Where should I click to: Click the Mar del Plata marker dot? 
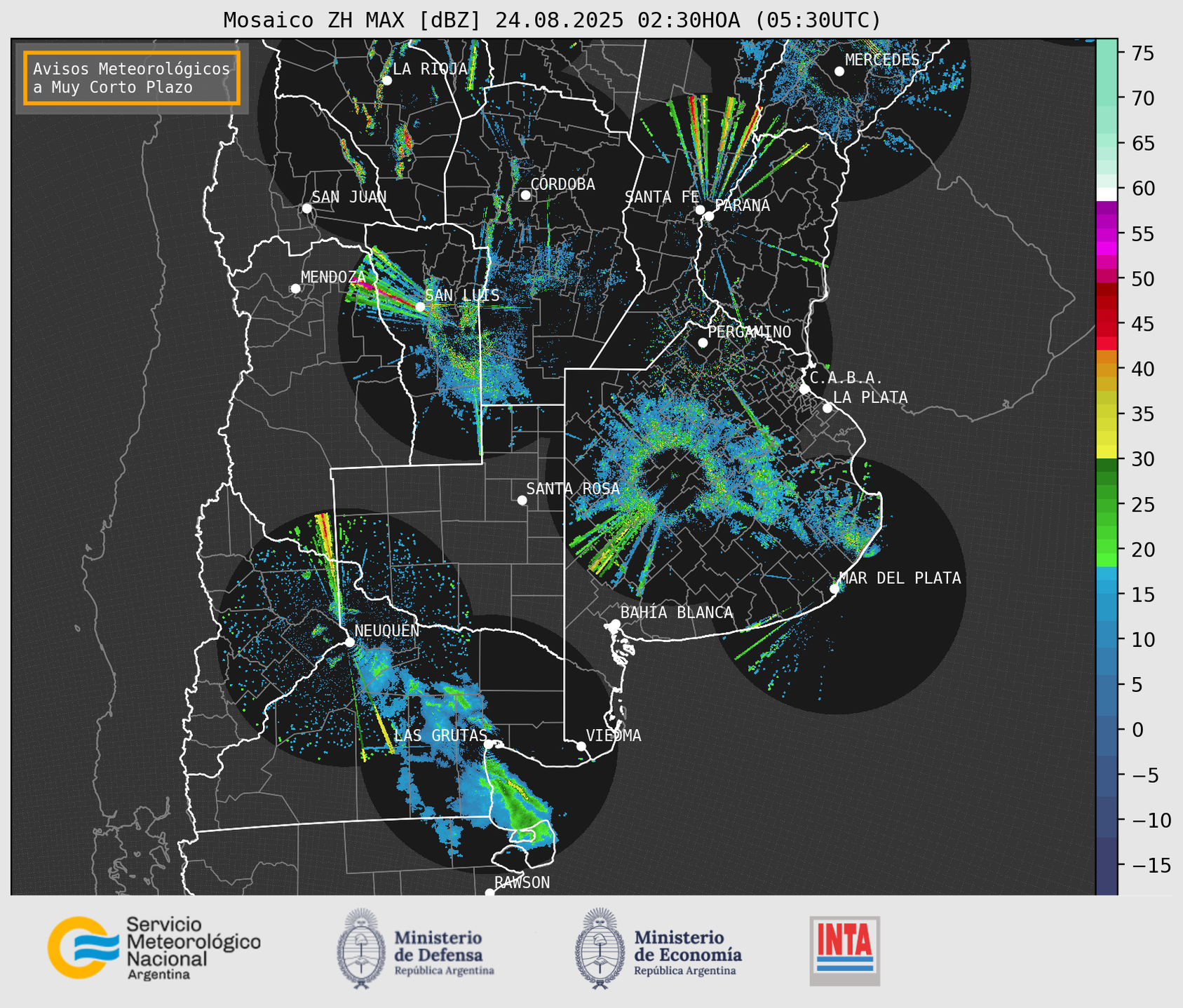834,589
